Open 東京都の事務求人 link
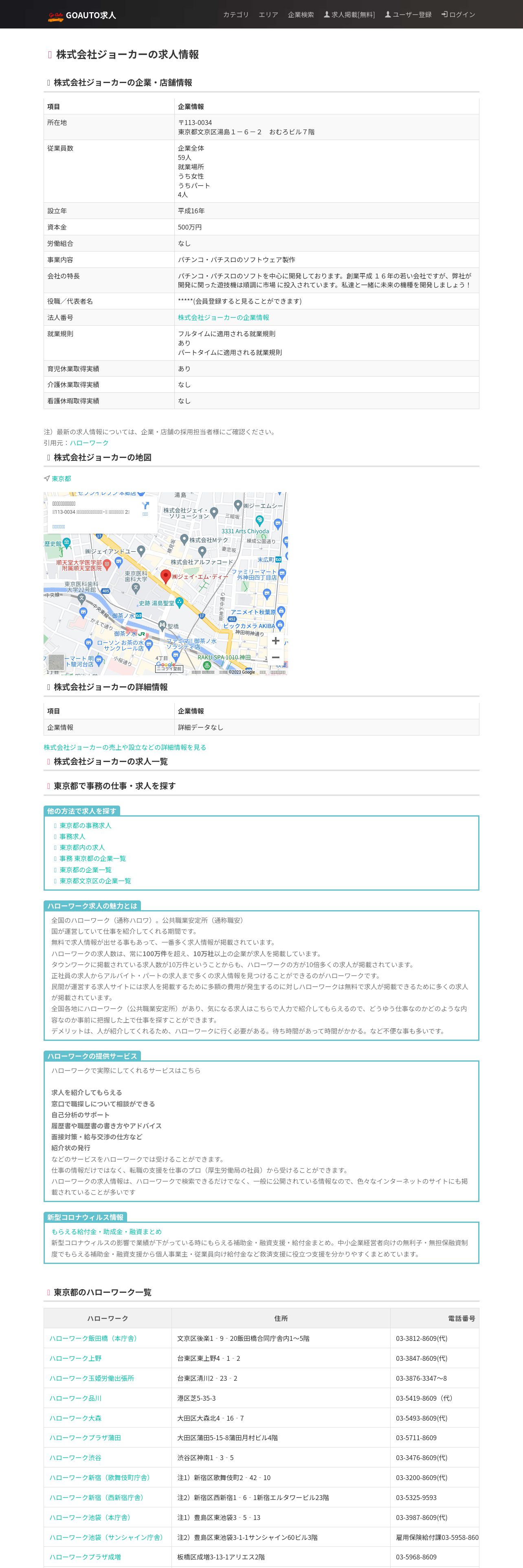Viewport: 523px width, 1568px height. pos(85,826)
